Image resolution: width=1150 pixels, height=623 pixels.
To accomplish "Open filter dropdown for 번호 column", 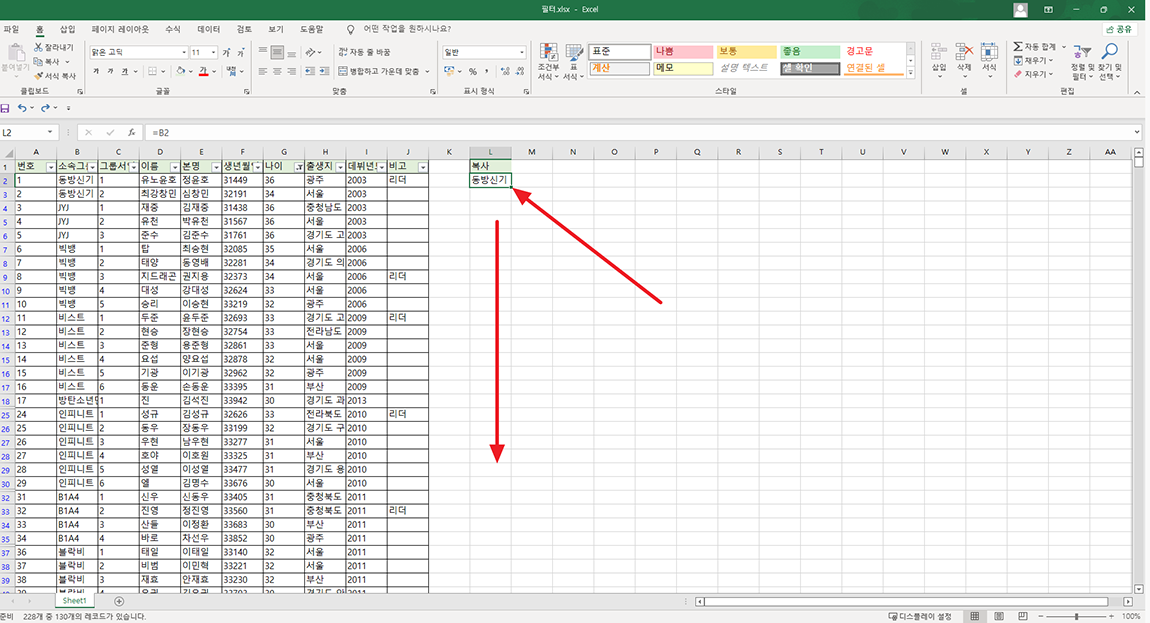I will [51, 167].
